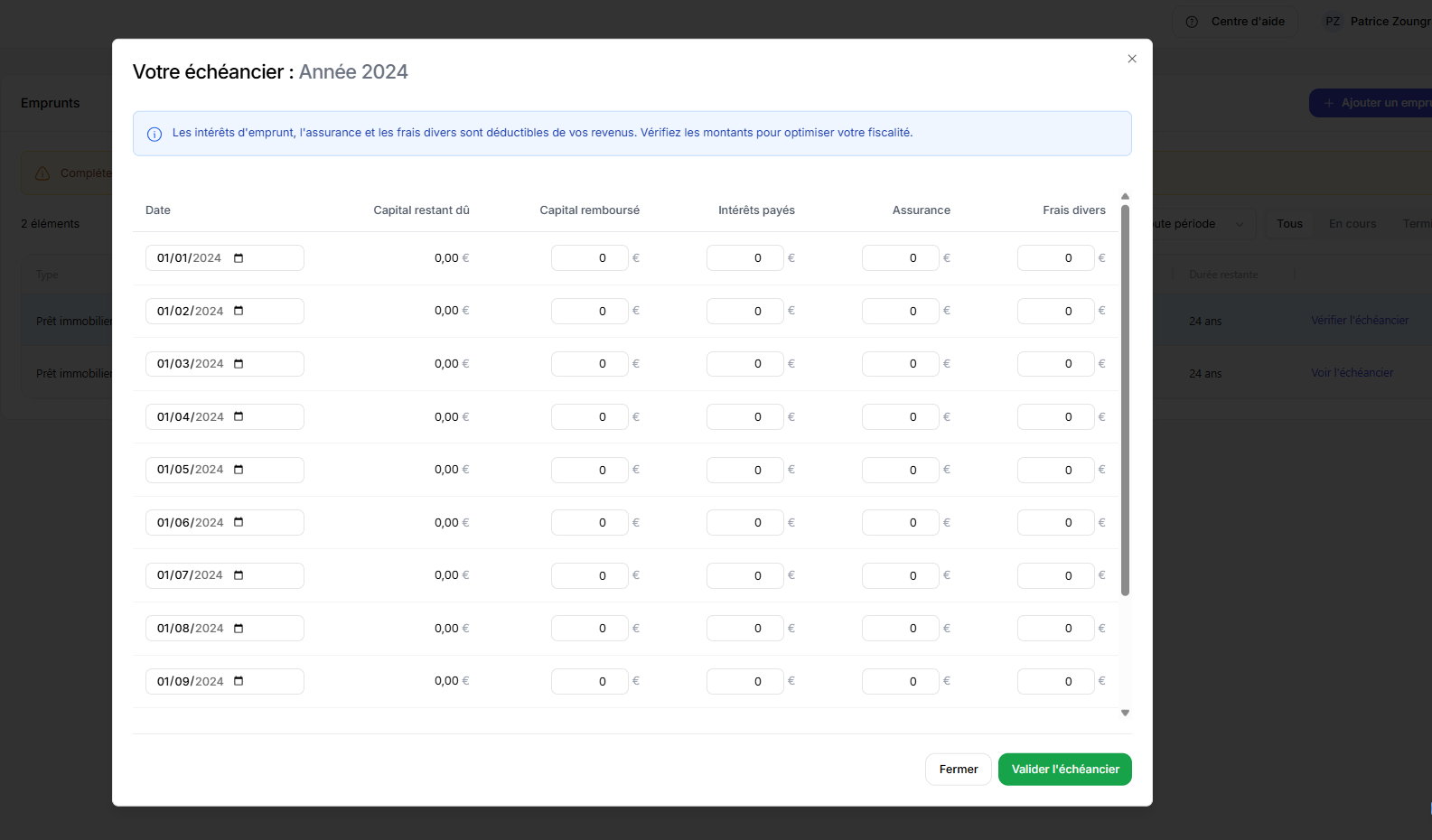The height and width of the screenshot is (840, 1432).
Task: Select the En cours filter tab
Action: point(1352,224)
